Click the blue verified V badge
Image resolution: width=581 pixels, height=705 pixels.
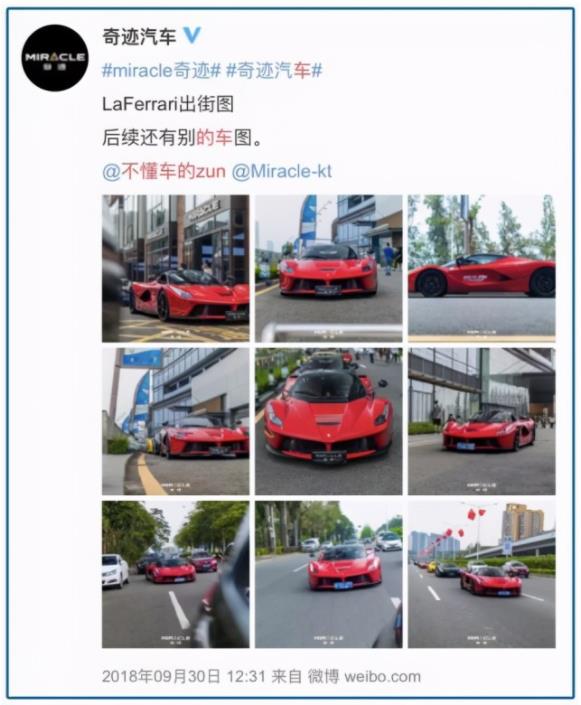click(192, 36)
